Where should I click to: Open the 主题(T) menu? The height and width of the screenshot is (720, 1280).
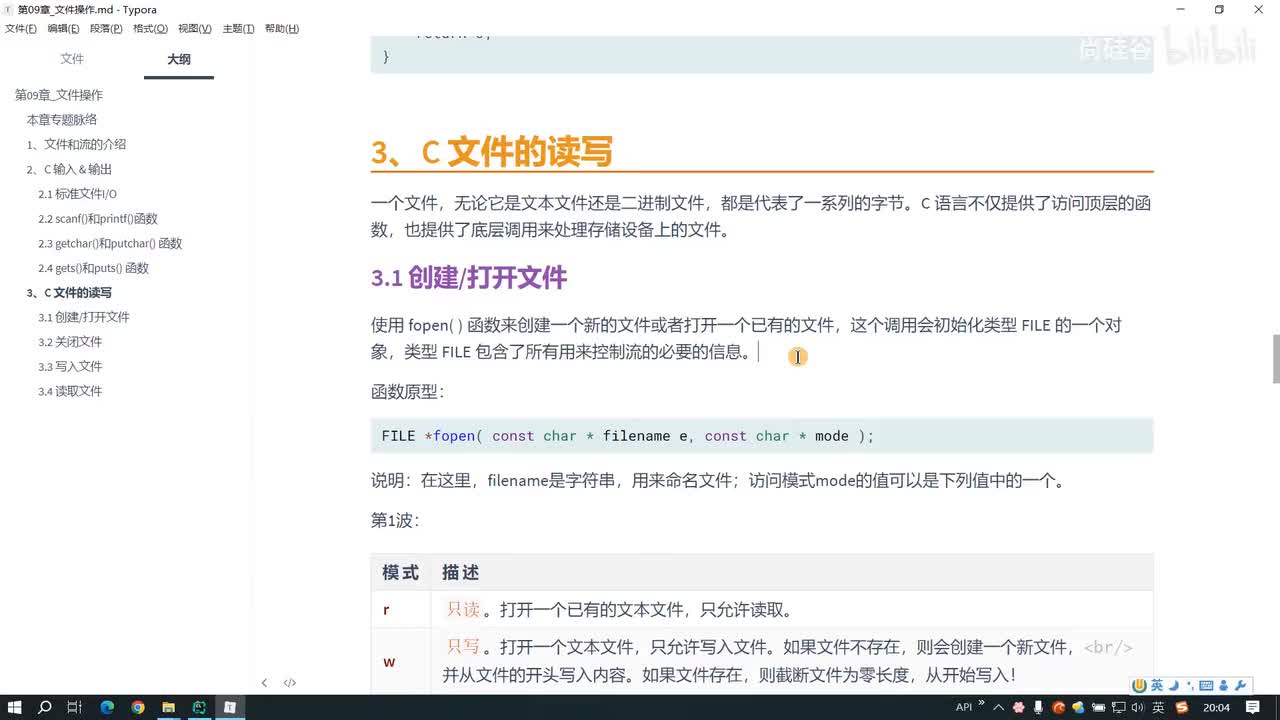click(x=238, y=29)
